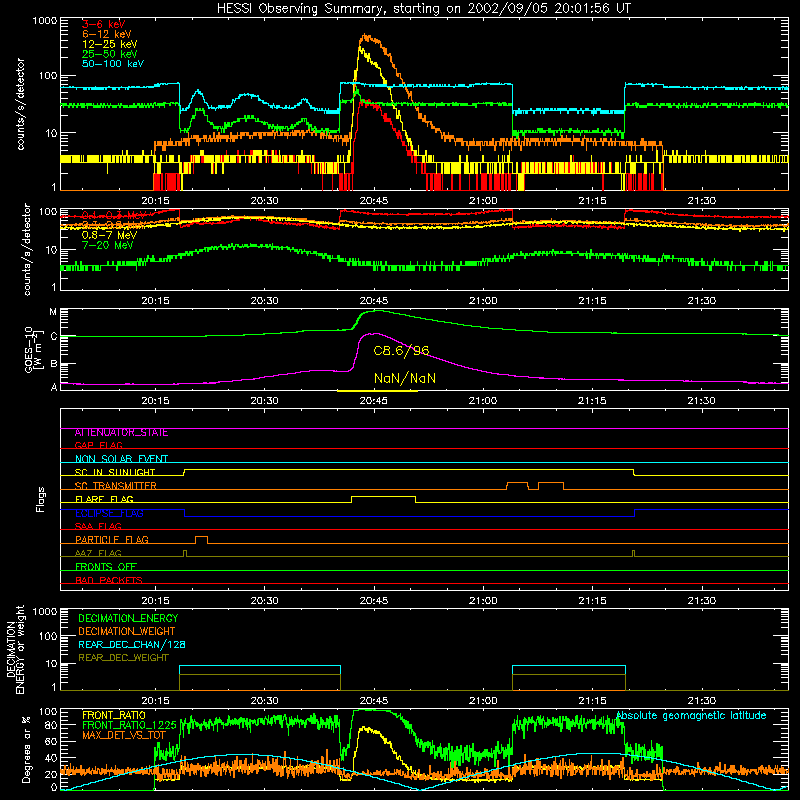Select the NON_SOLAR_EVENT flag label

click(121, 459)
